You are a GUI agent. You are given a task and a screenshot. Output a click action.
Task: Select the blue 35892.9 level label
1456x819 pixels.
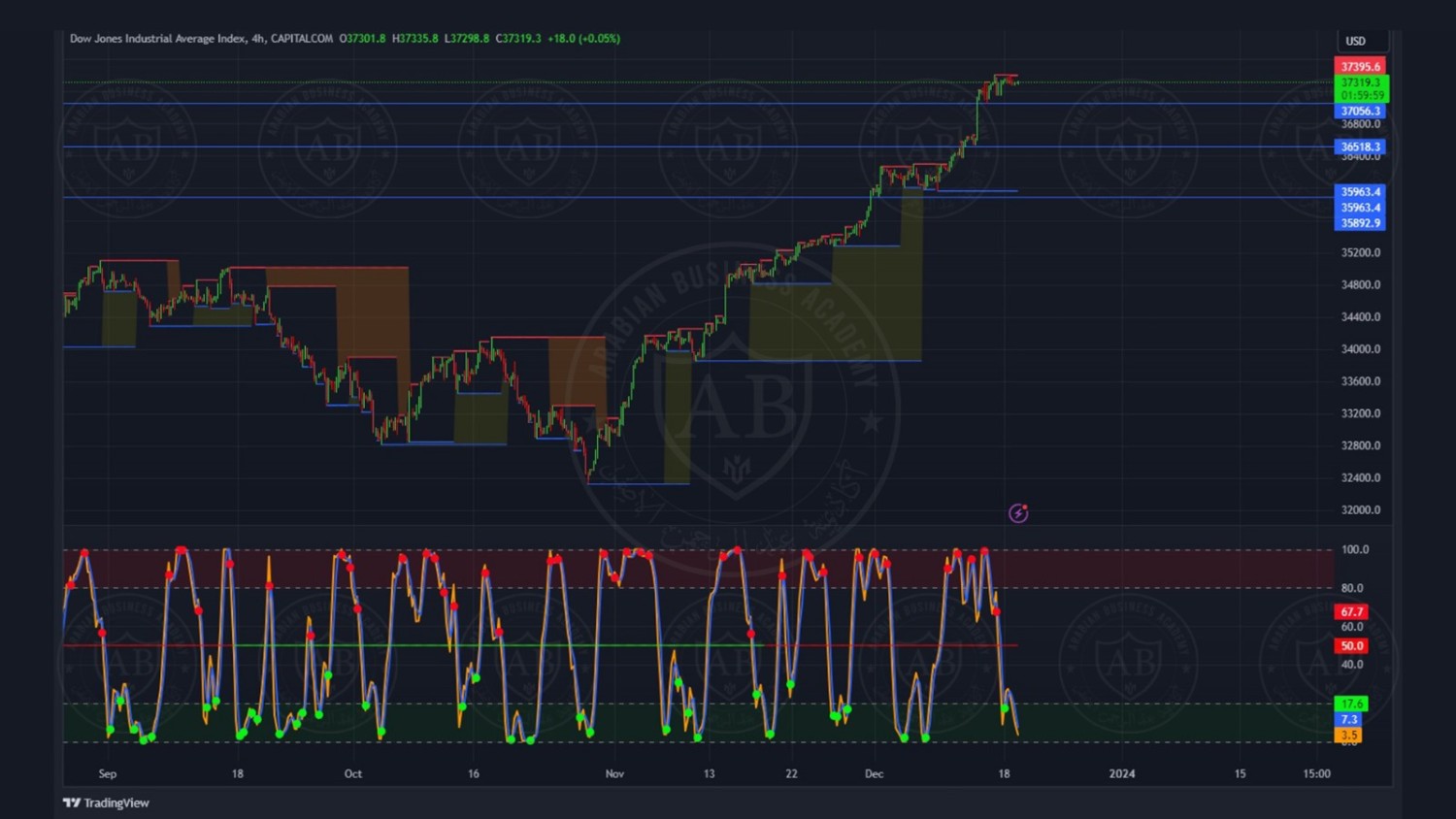point(1360,223)
